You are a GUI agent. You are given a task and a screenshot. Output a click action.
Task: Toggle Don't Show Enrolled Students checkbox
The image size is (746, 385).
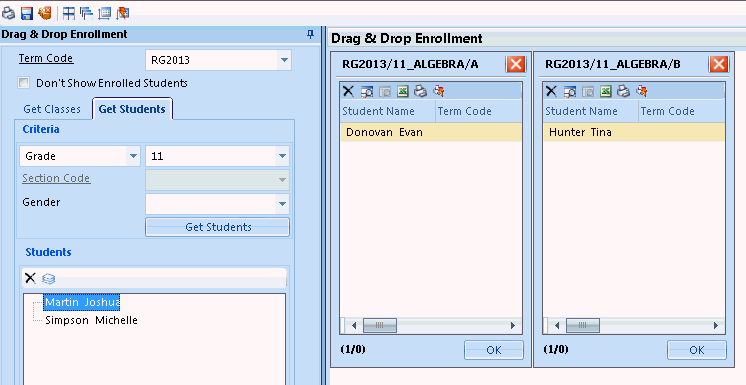coord(23,83)
